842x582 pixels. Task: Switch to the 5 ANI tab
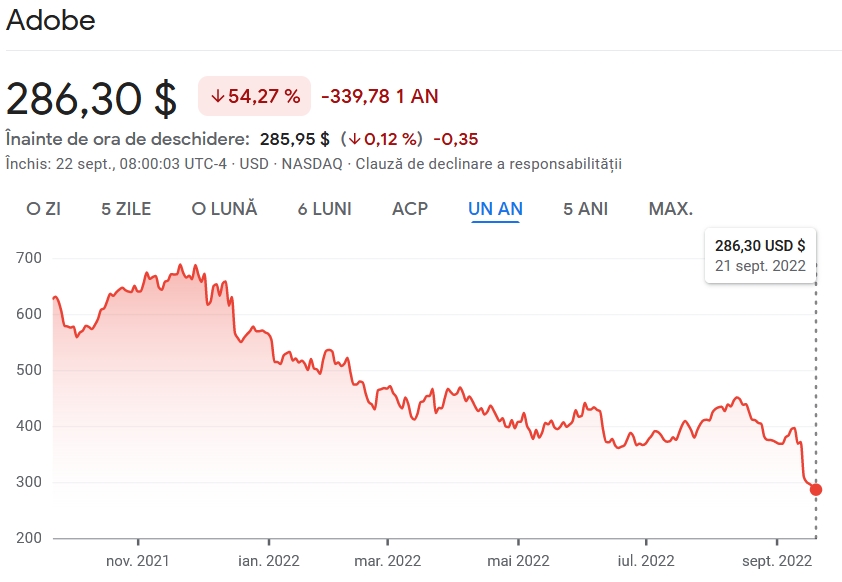pos(586,209)
